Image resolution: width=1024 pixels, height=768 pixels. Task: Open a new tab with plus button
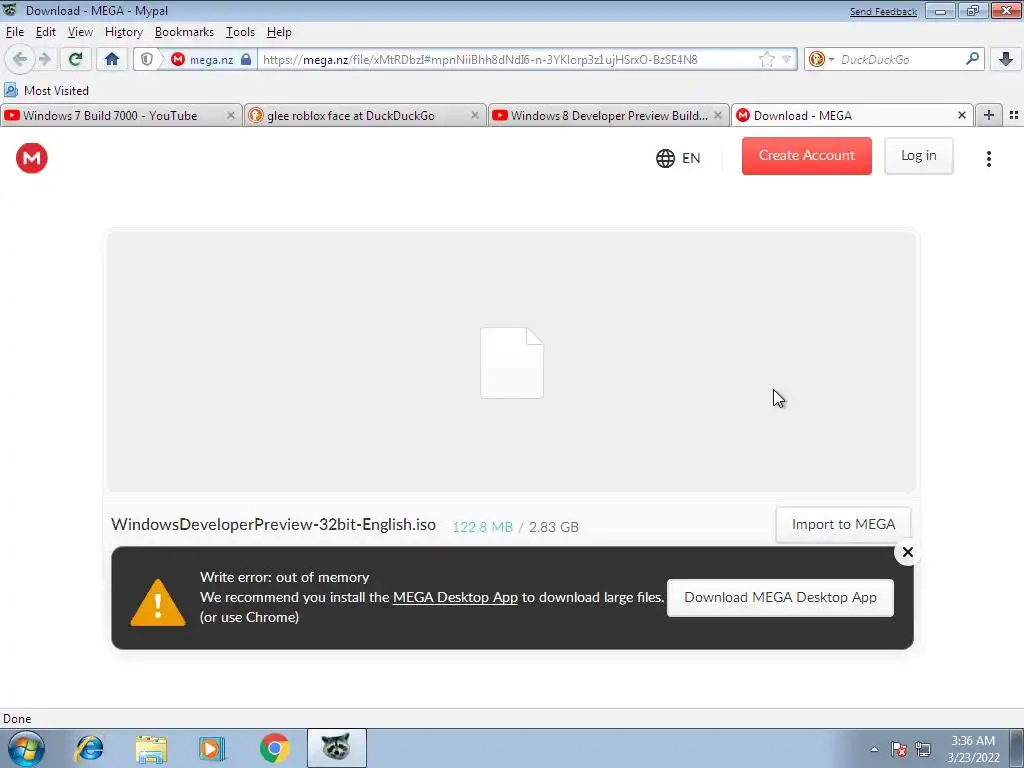989,115
